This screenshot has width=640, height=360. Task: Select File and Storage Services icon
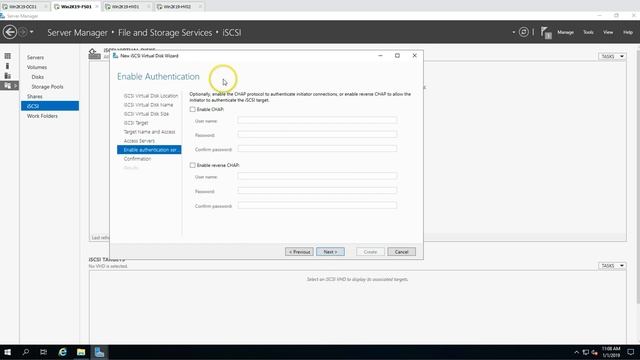click(9, 85)
